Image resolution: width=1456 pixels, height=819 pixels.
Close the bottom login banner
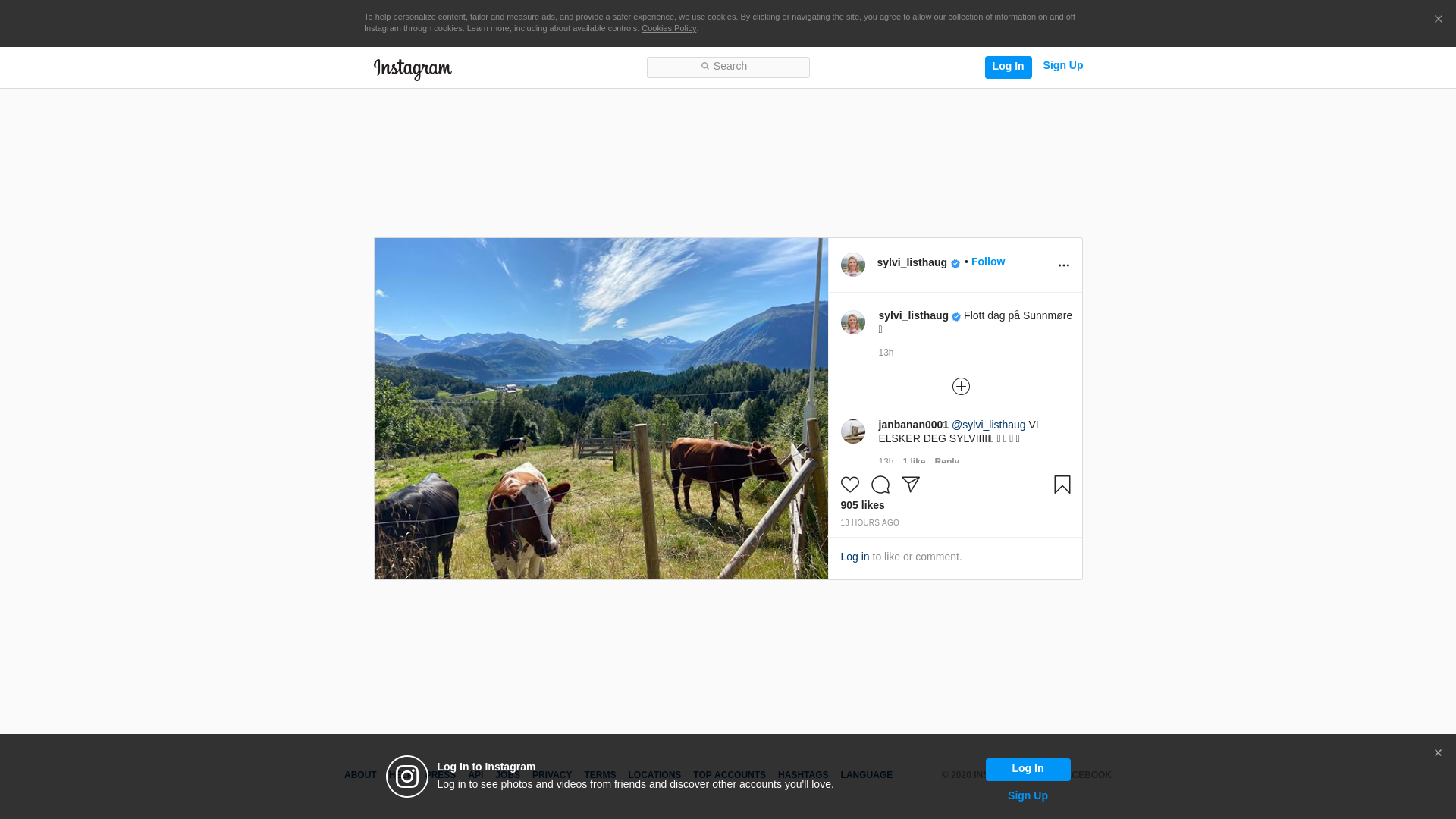[1438, 753]
